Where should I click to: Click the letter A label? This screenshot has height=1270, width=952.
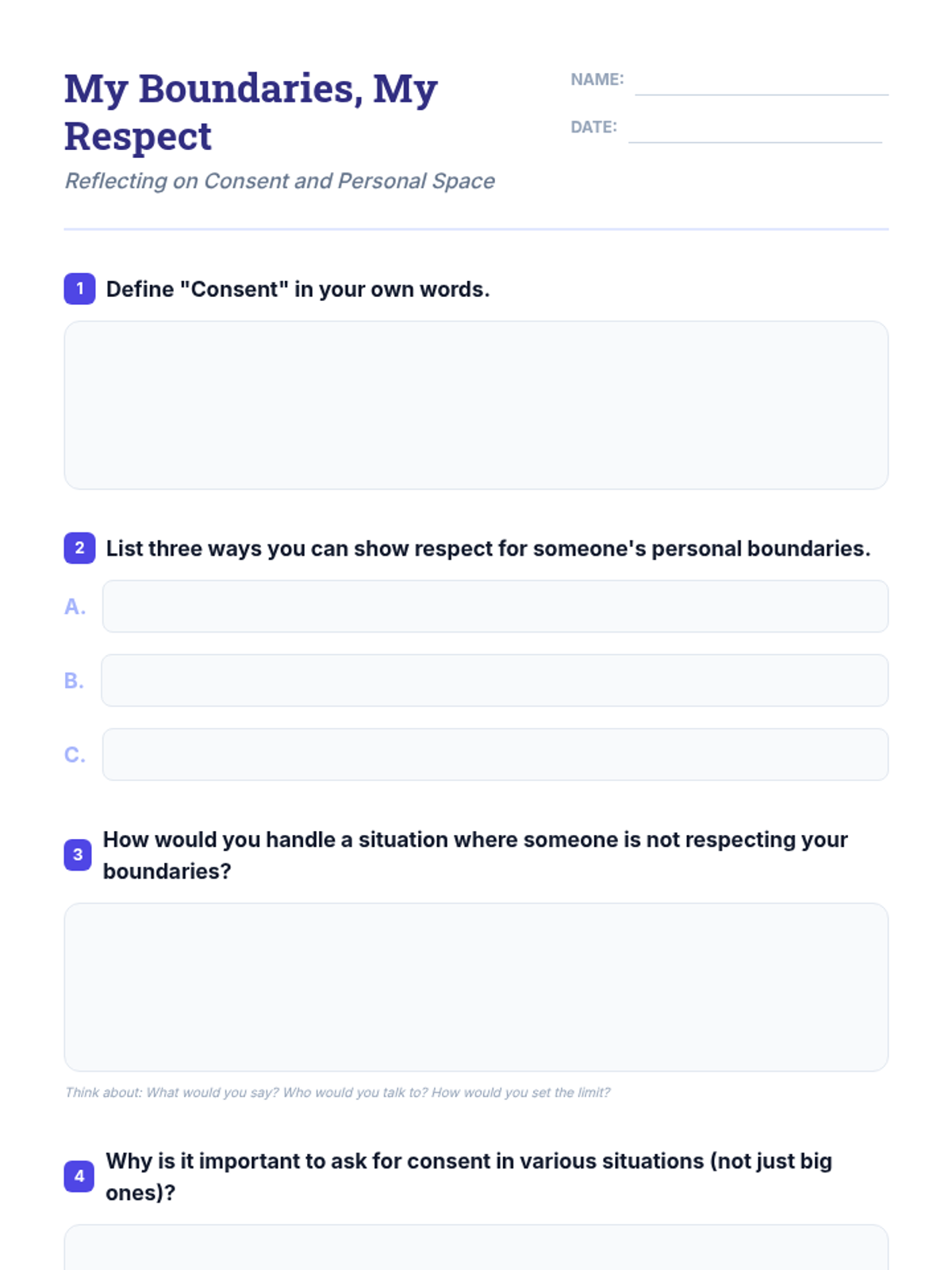75,606
